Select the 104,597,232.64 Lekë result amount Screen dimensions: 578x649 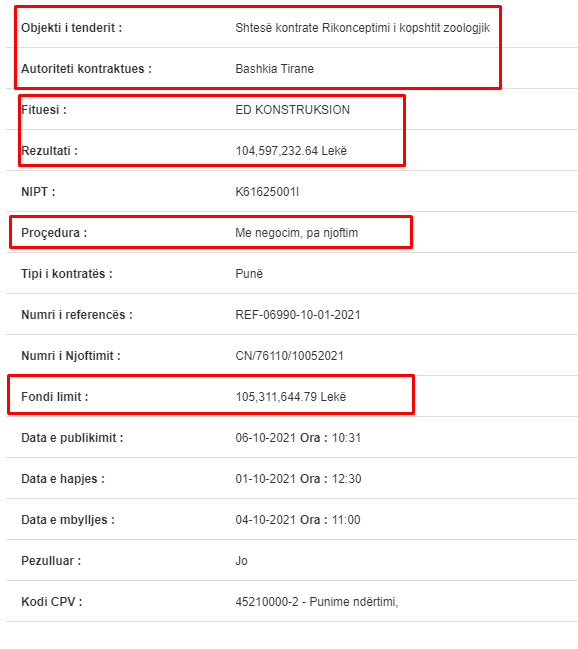(291, 151)
